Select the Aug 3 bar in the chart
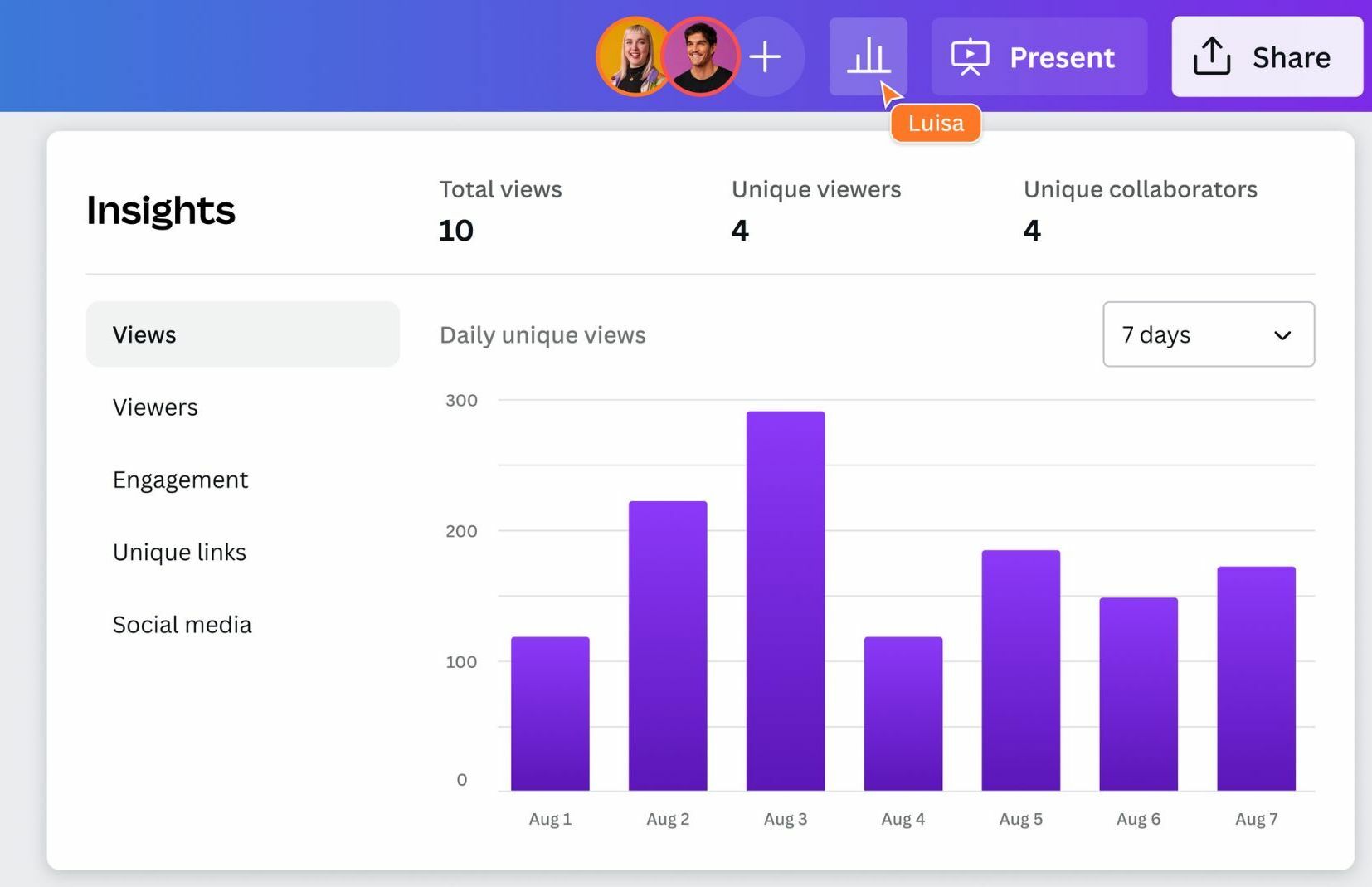The width and height of the screenshot is (1372, 887). (x=785, y=597)
